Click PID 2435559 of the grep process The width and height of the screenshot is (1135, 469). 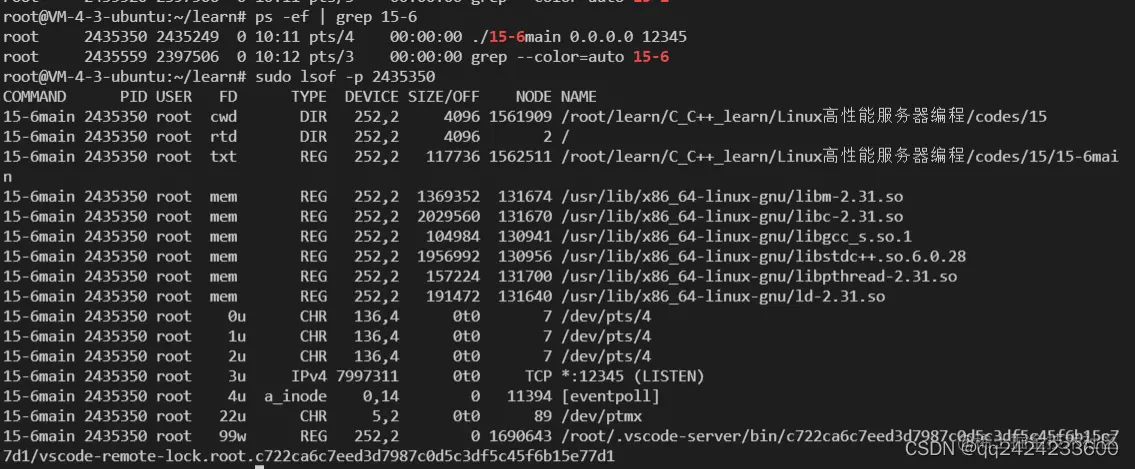coord(115,56)
